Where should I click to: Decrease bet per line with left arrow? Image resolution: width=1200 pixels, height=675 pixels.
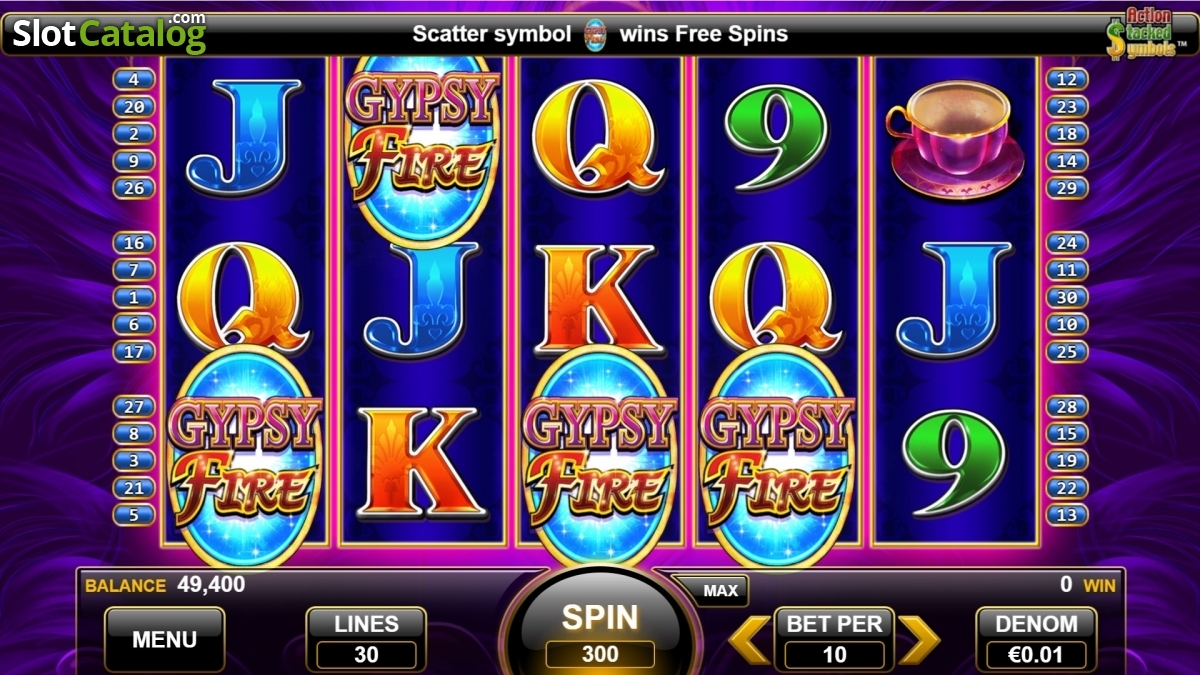coord(748,640)
